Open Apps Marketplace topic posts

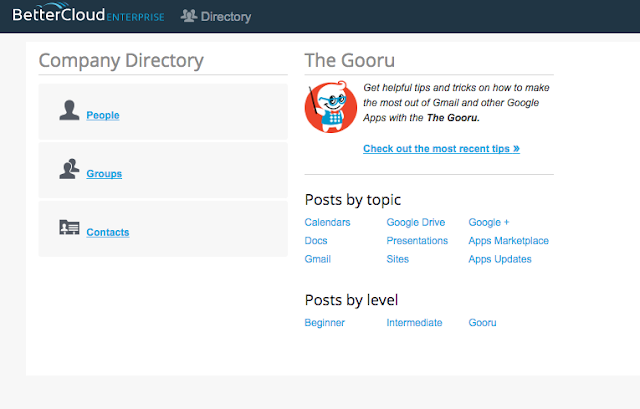[x=509, y=241]
